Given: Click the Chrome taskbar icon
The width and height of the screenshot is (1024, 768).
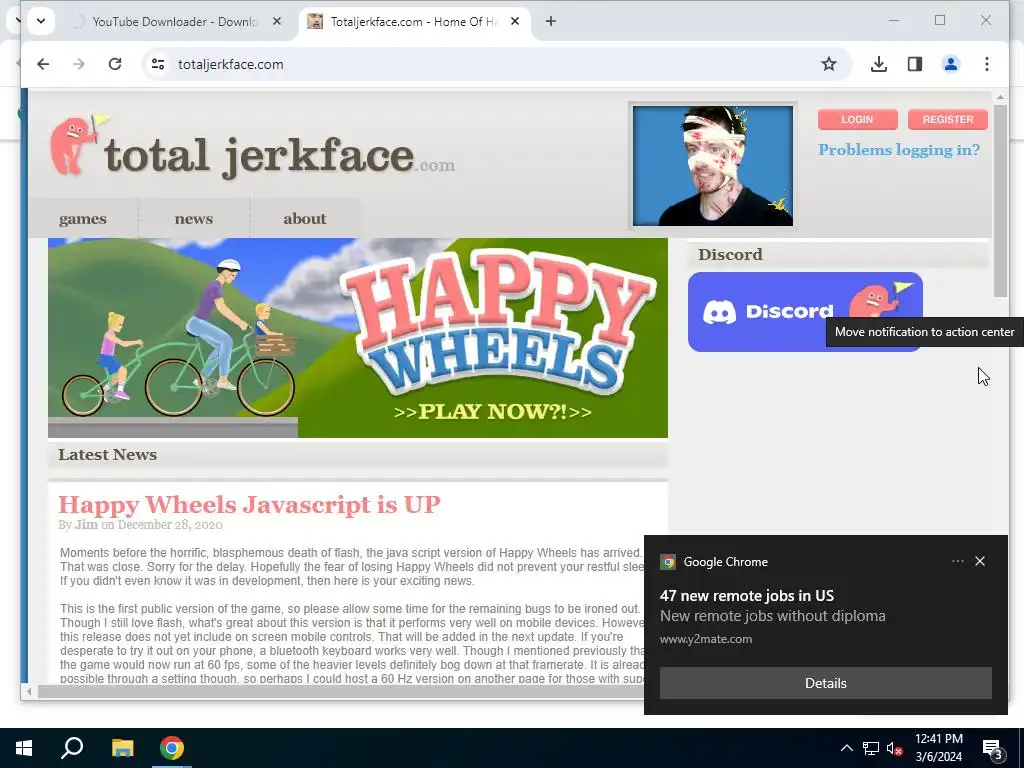Looking at the screenshot, I should (172, 748).
